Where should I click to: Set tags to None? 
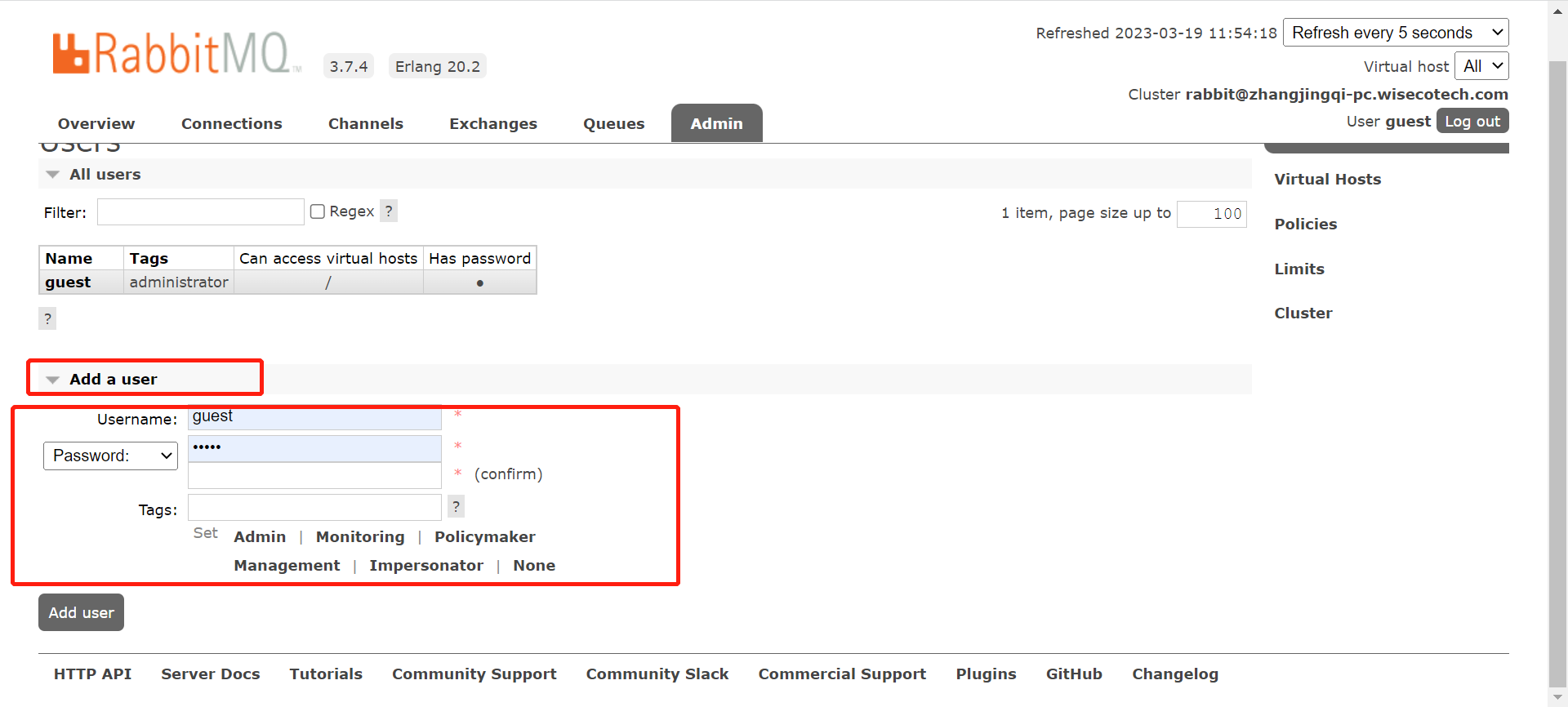pyautogui.click(x=534, y=566)
